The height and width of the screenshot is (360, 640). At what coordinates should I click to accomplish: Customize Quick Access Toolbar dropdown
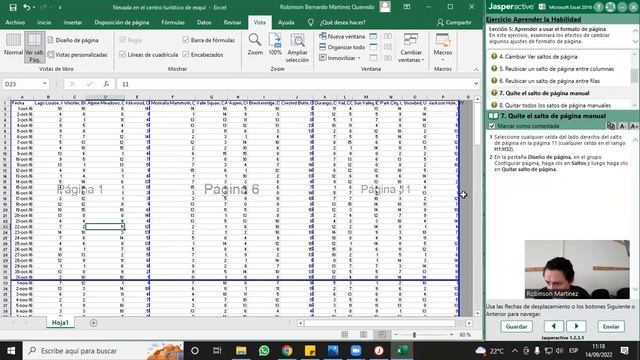[x=60, y=7]
